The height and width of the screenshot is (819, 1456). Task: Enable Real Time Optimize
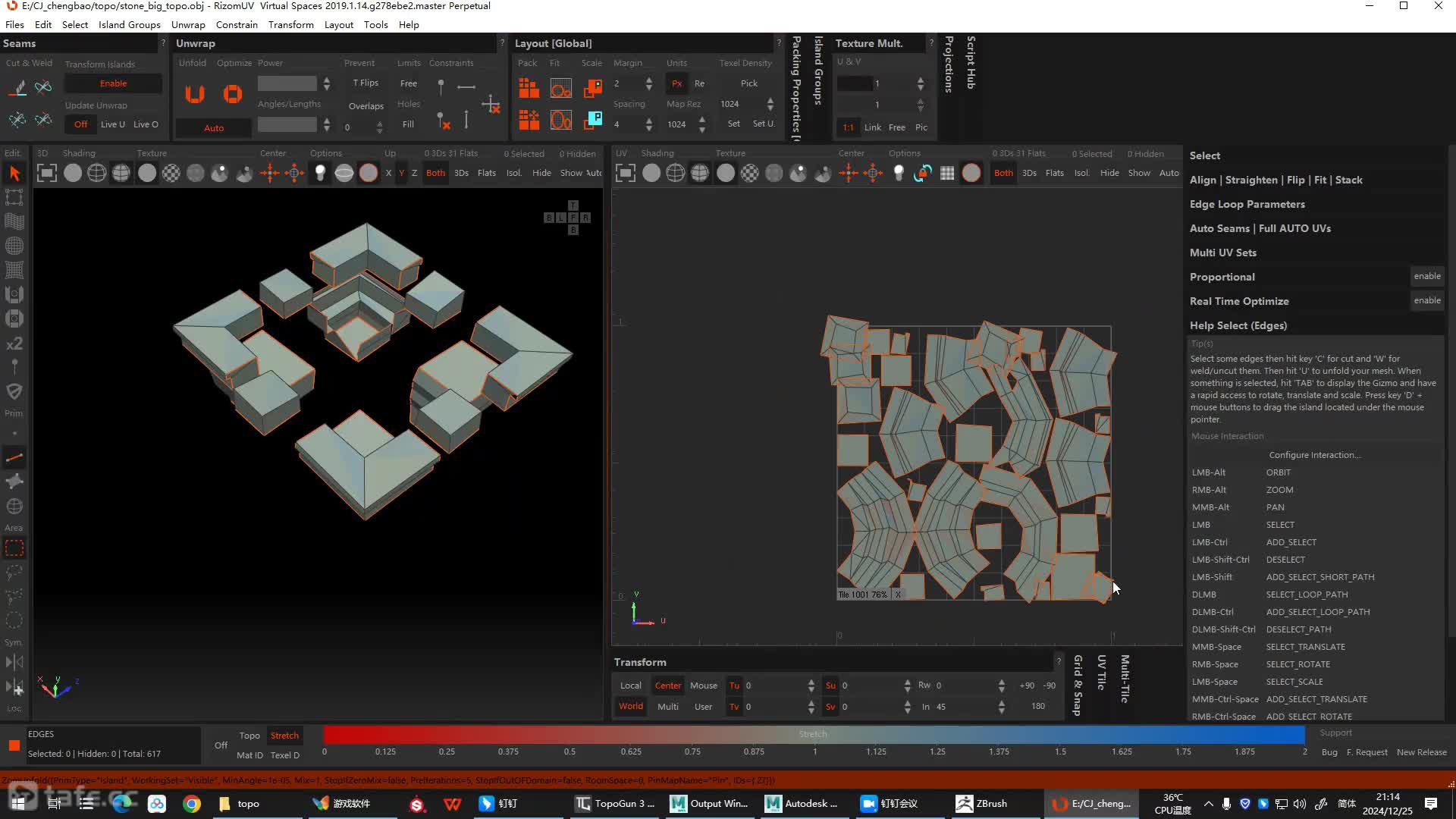[x=1427, y=300]
